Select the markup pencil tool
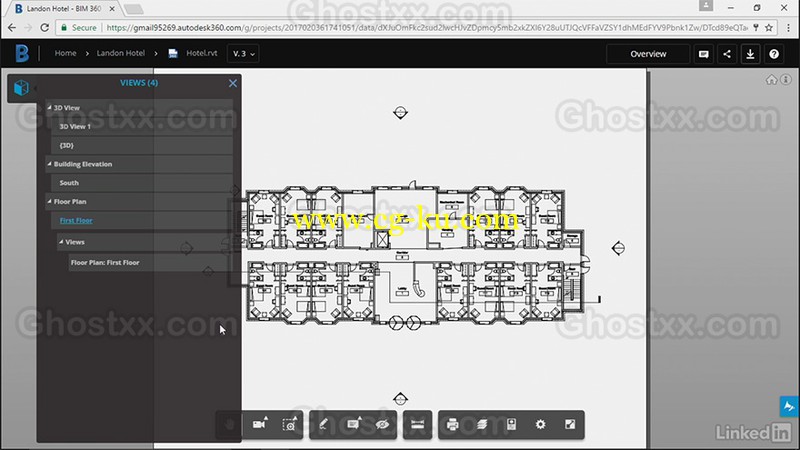Image resolution: width=800 pixels, height=450 pixels. [x=323, y=424]
